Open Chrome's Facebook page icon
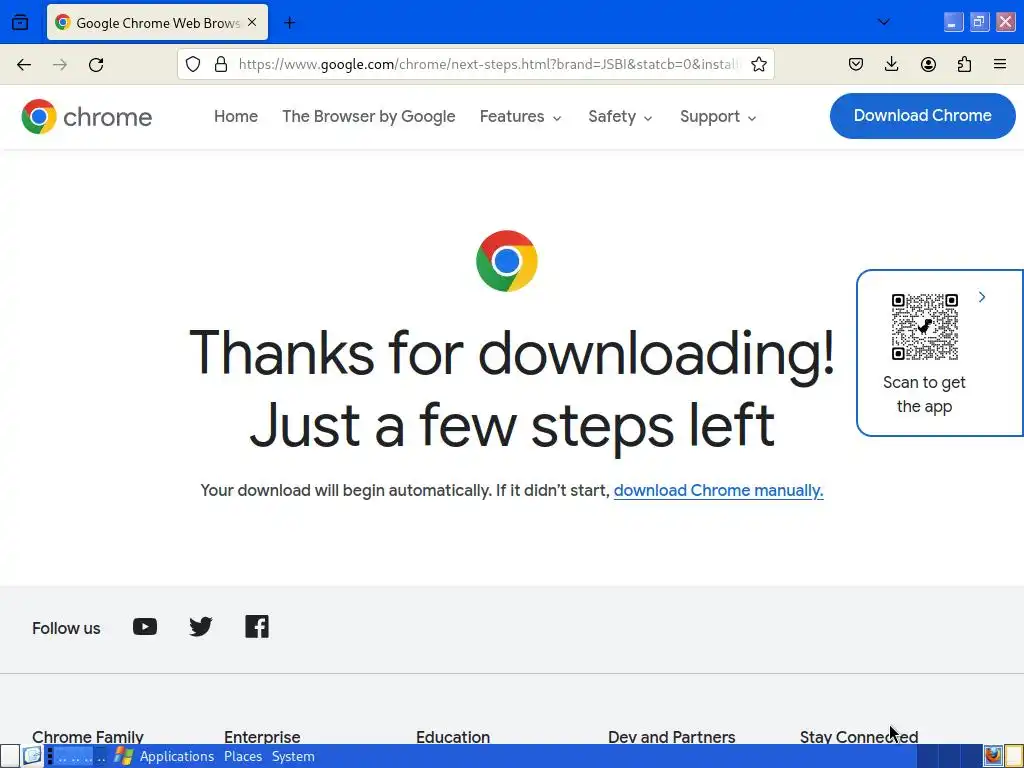The image size is (1024, 768). pos(257,627)
